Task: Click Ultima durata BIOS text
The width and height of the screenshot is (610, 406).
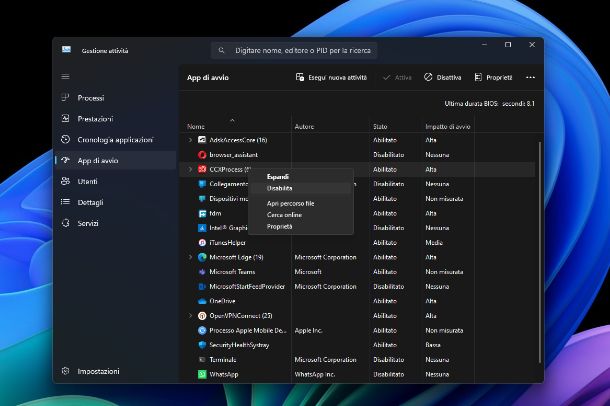Action: (x=489, y=103)
